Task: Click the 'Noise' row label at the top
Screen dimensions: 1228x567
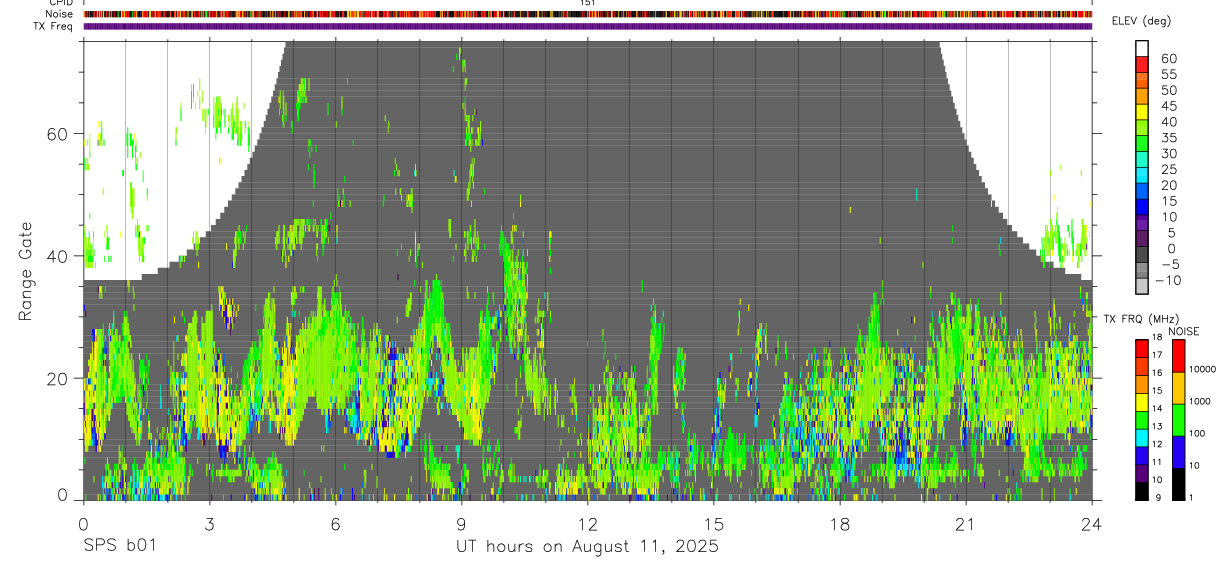Action: 60,15
